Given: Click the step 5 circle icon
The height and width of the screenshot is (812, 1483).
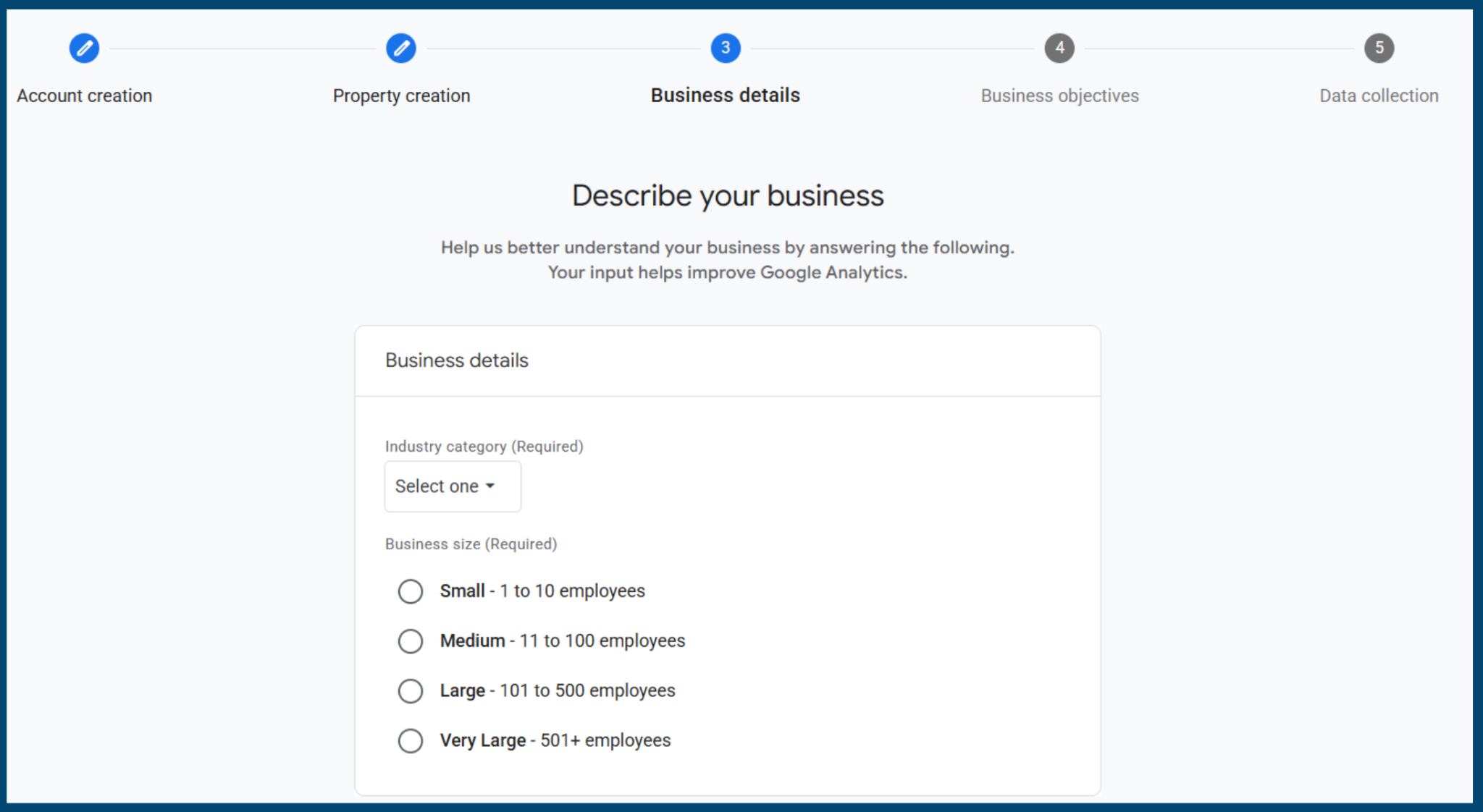Looking at the screenshot, I should (x=1379, y=48).
